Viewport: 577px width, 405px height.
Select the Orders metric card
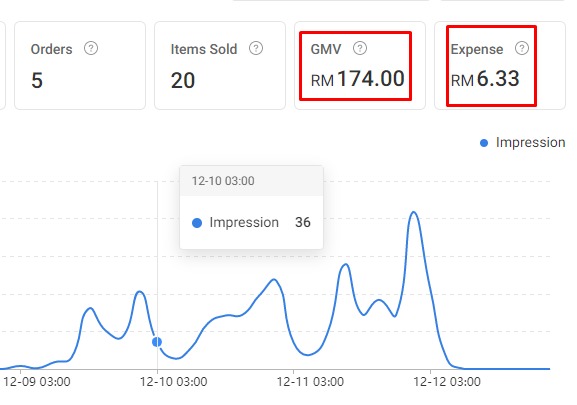click(80, 65)
